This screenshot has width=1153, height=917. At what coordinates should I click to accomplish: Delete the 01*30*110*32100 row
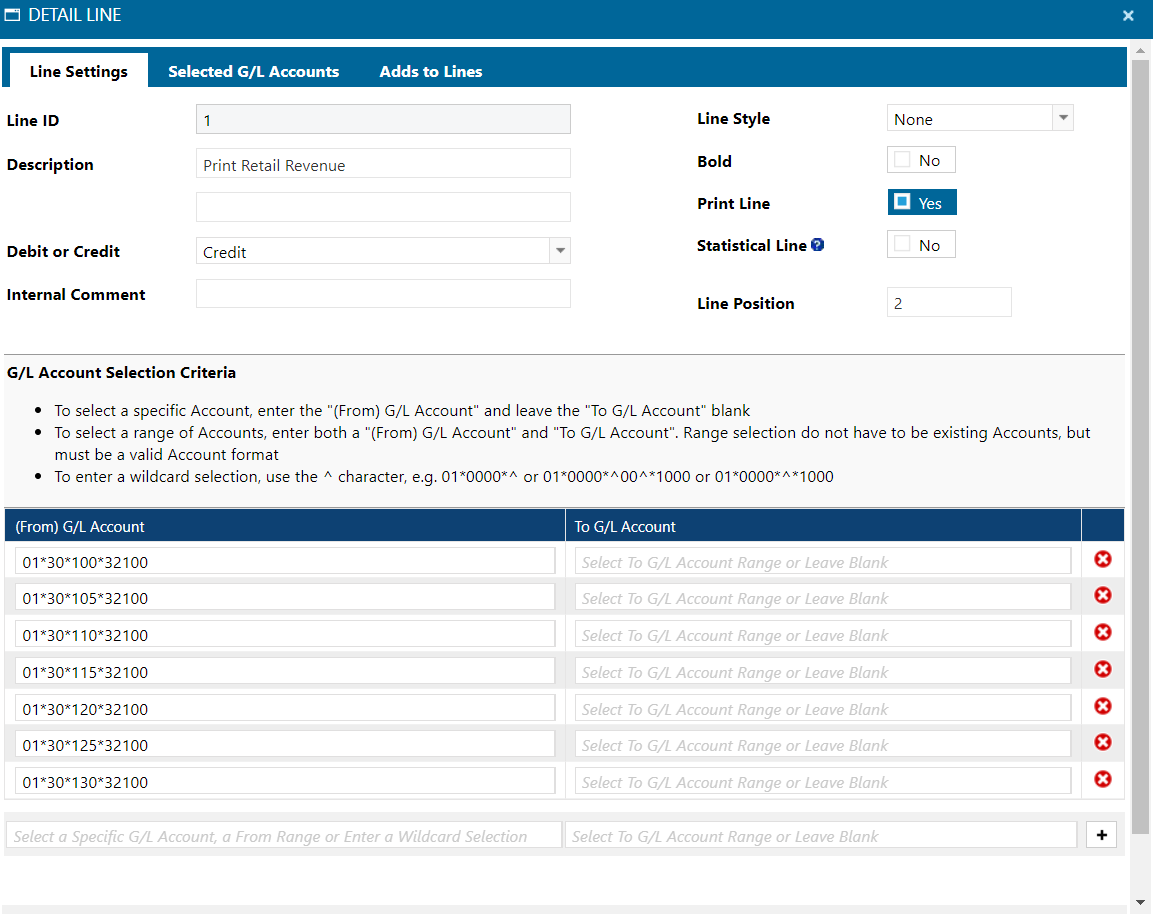click(x=1103, y=632)
